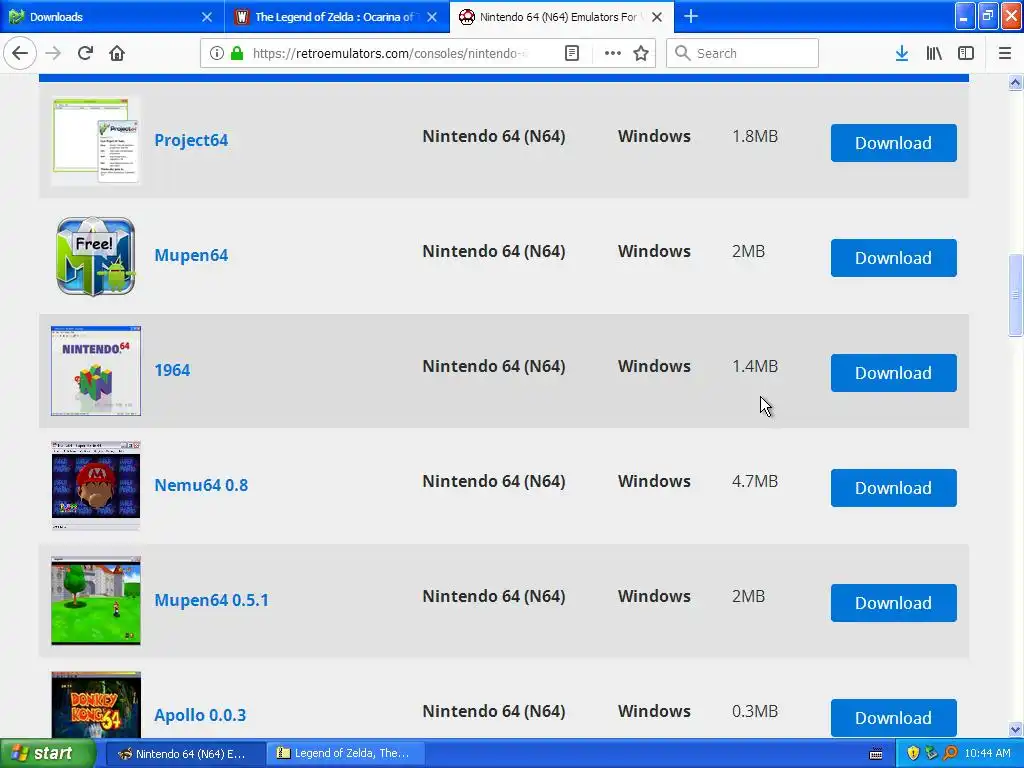Click the Project64 screenshot thumbnail
This screenshot has width=1024, height=768.
tap(96, 140)
